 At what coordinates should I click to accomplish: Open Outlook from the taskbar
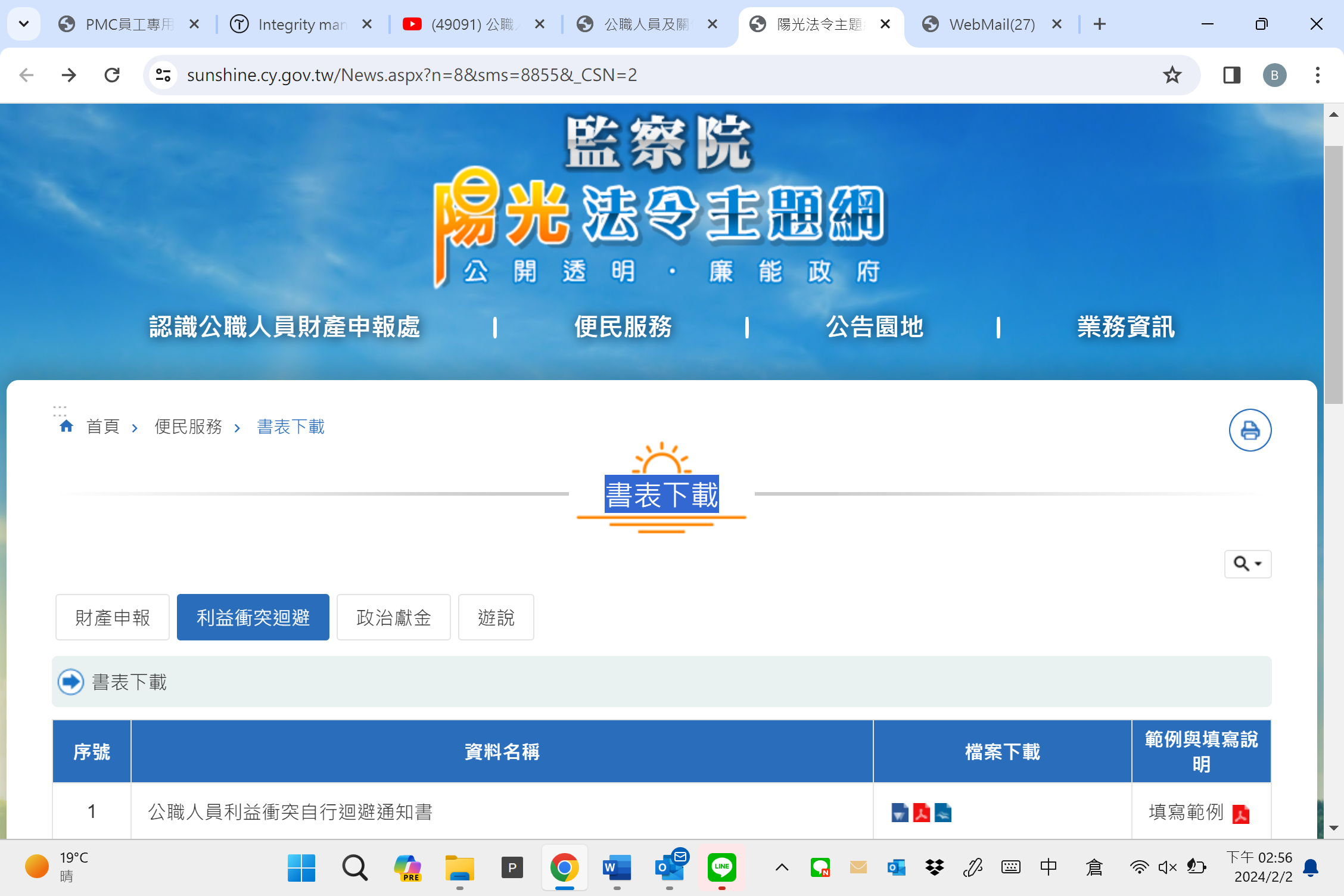(x=670, y=868)
